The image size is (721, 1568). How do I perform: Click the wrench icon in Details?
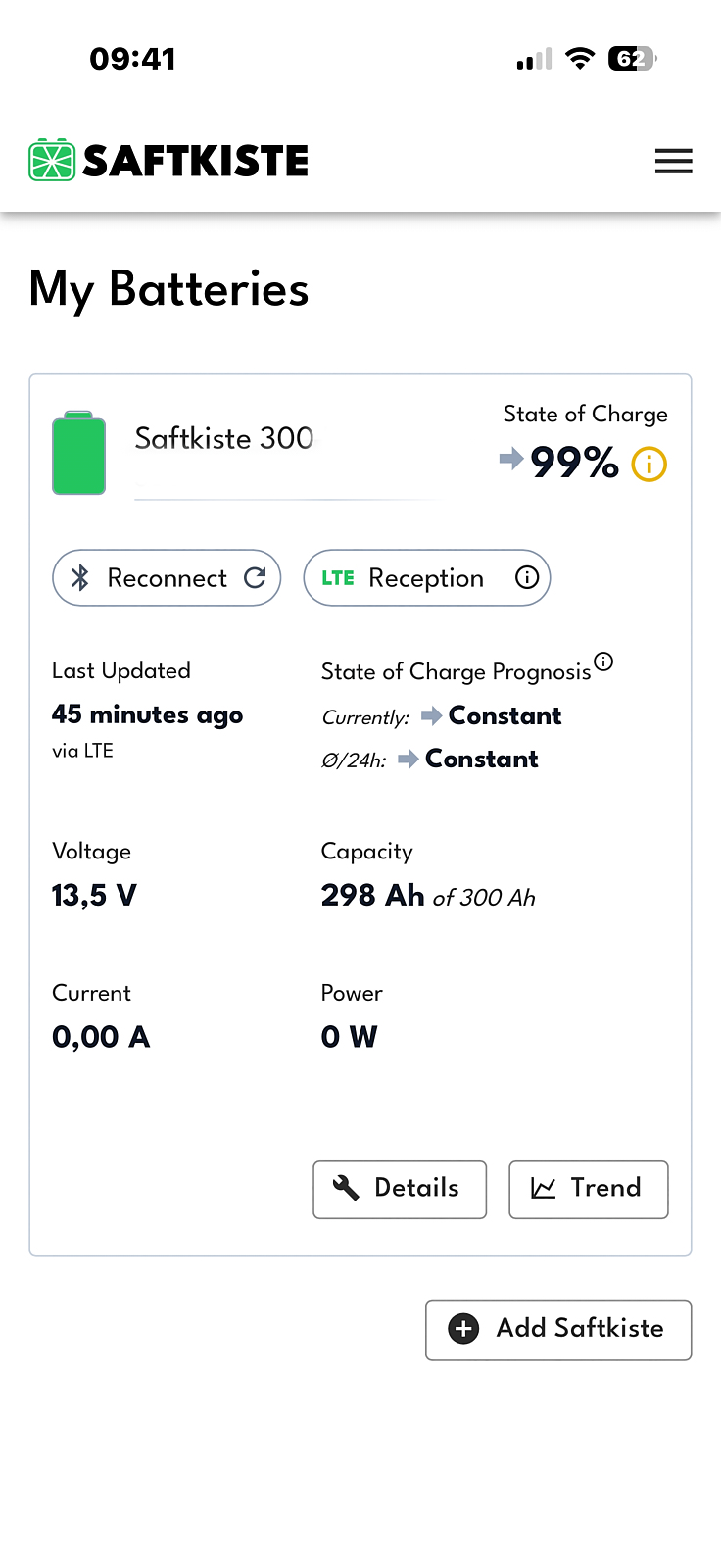click(346, 1188)
